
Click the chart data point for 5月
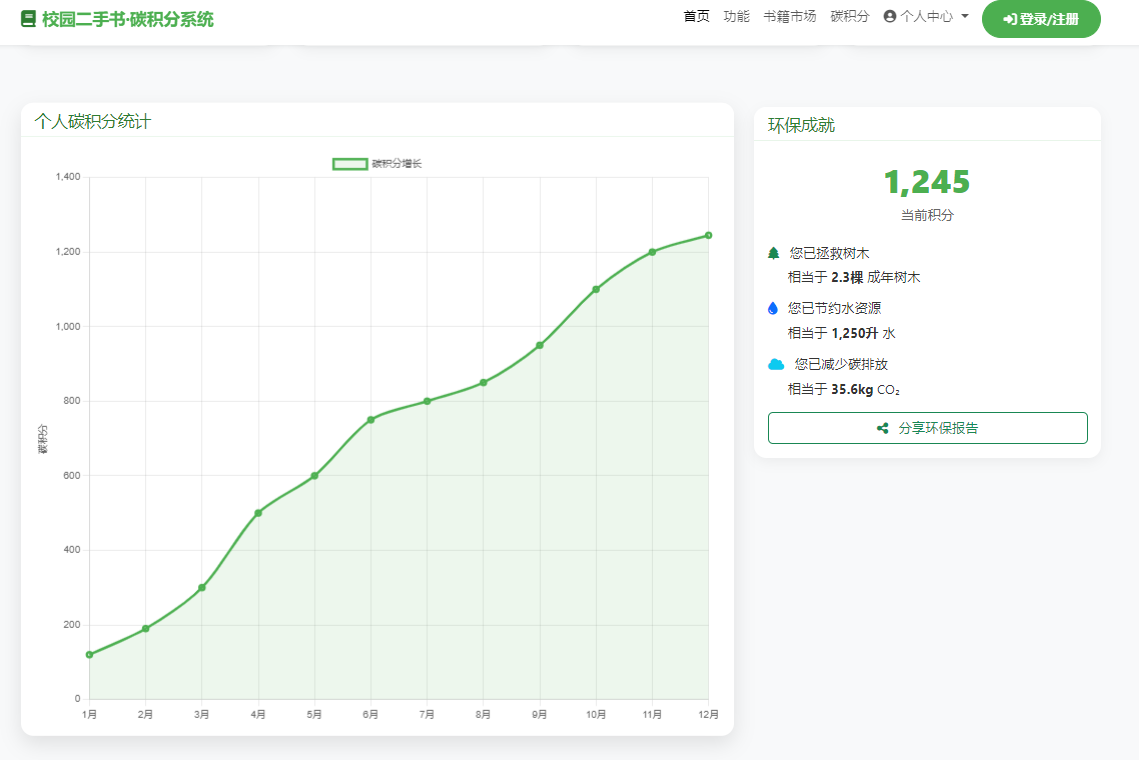[315, 476]
